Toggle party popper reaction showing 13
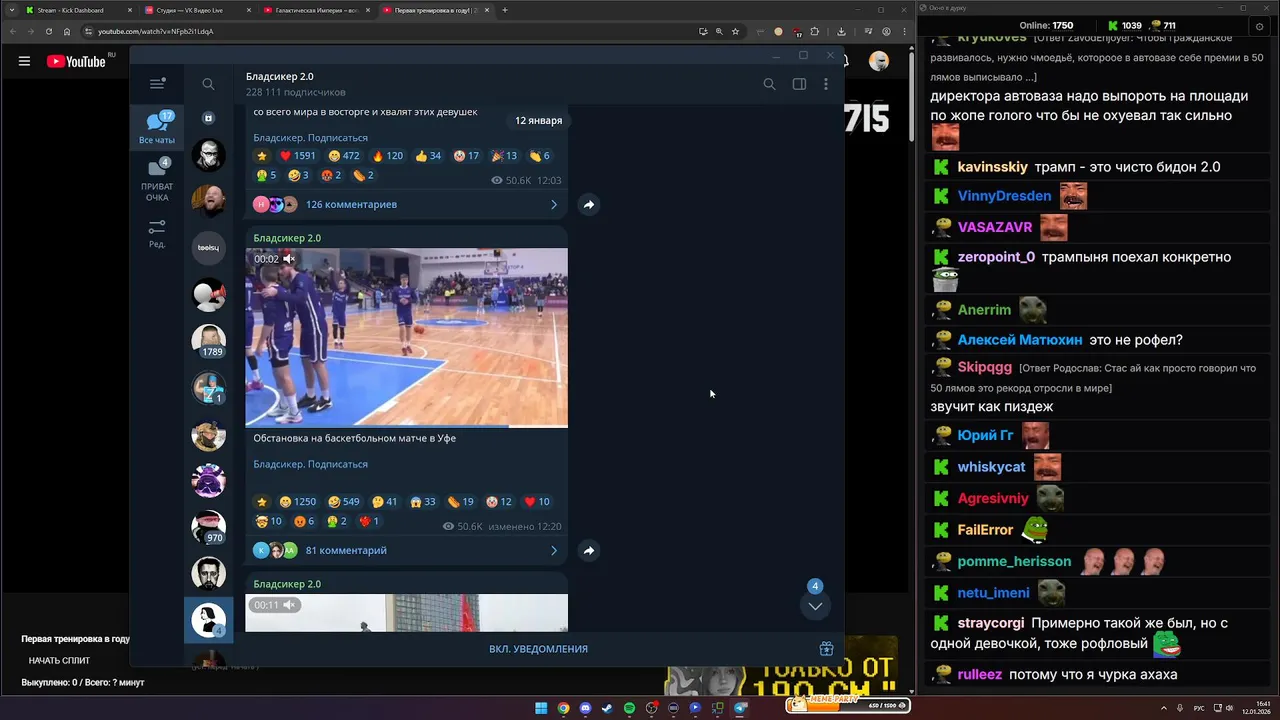This screenshot has width=1280, height=720. (504, 156)
